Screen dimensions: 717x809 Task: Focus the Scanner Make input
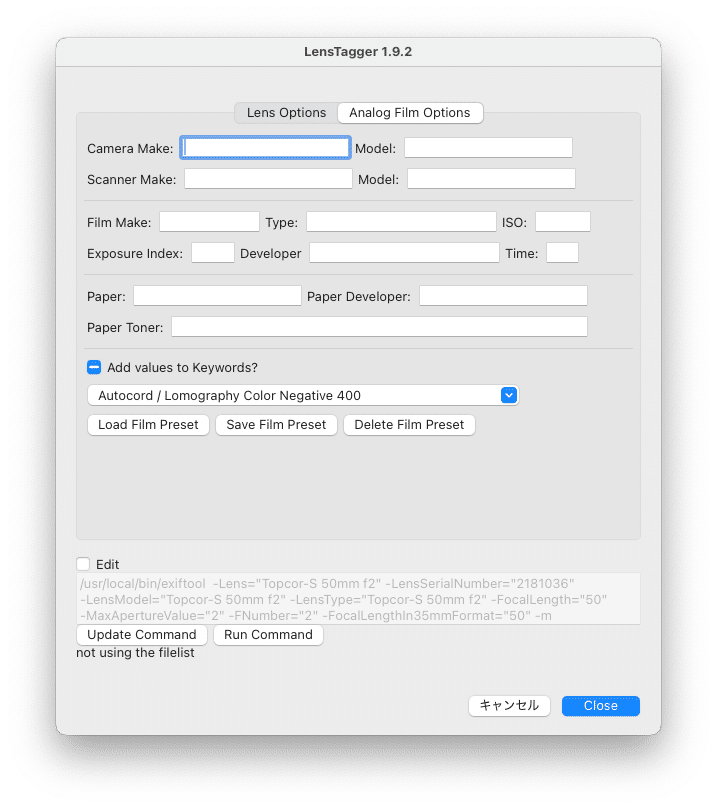267,178
